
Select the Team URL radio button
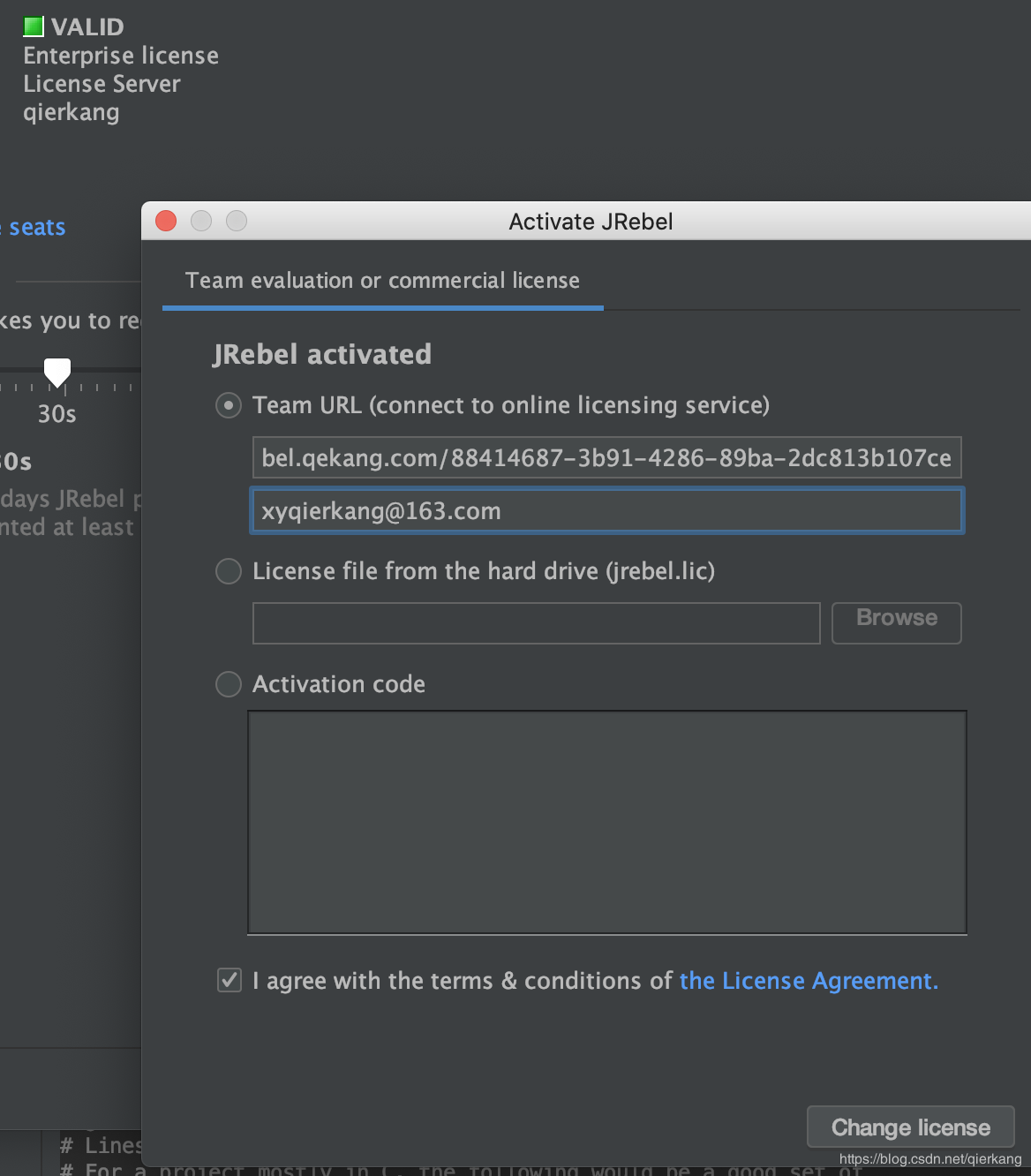(229, 405)
